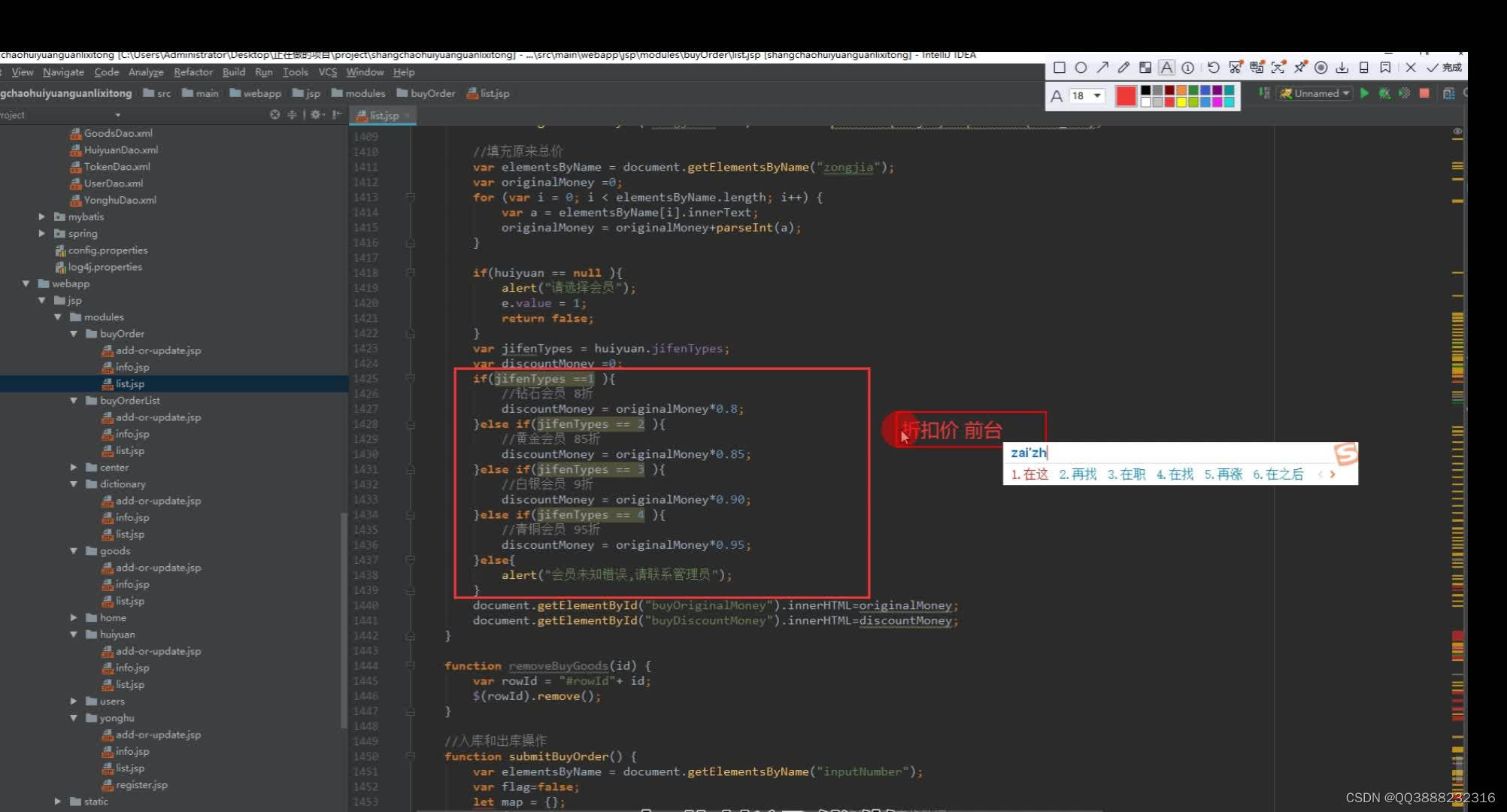Click the save screenshot icon
This screenshot has width=1507, height=812.
click(1342, 67)
